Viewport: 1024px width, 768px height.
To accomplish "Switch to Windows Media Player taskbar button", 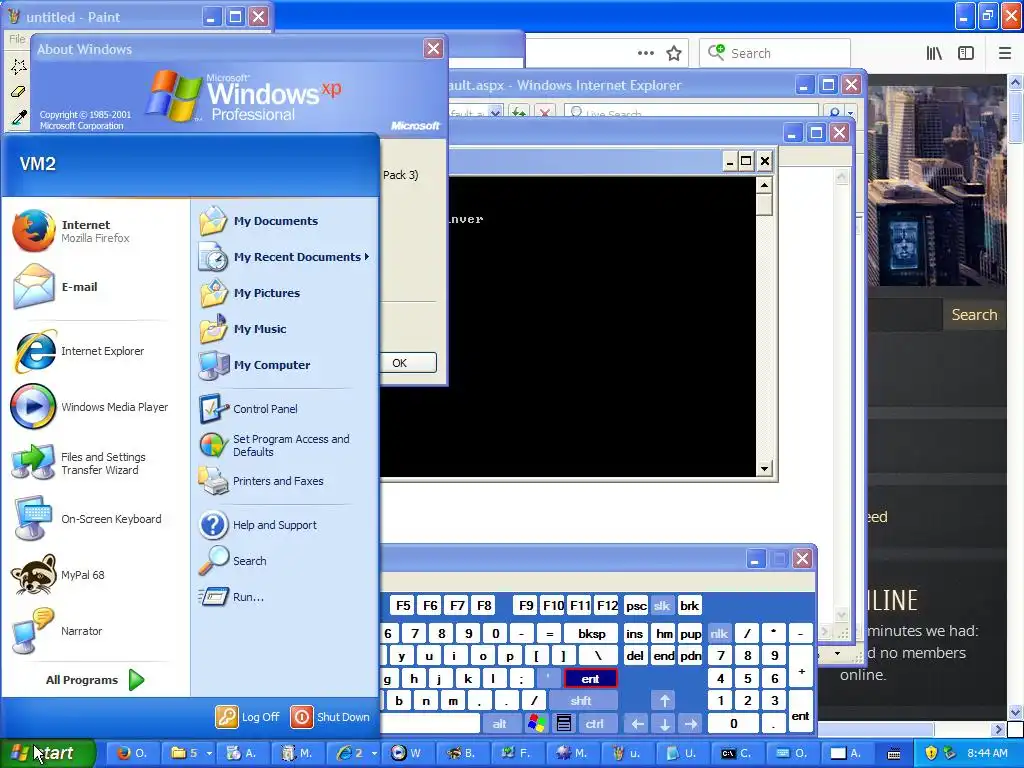I will coord(408,754).
